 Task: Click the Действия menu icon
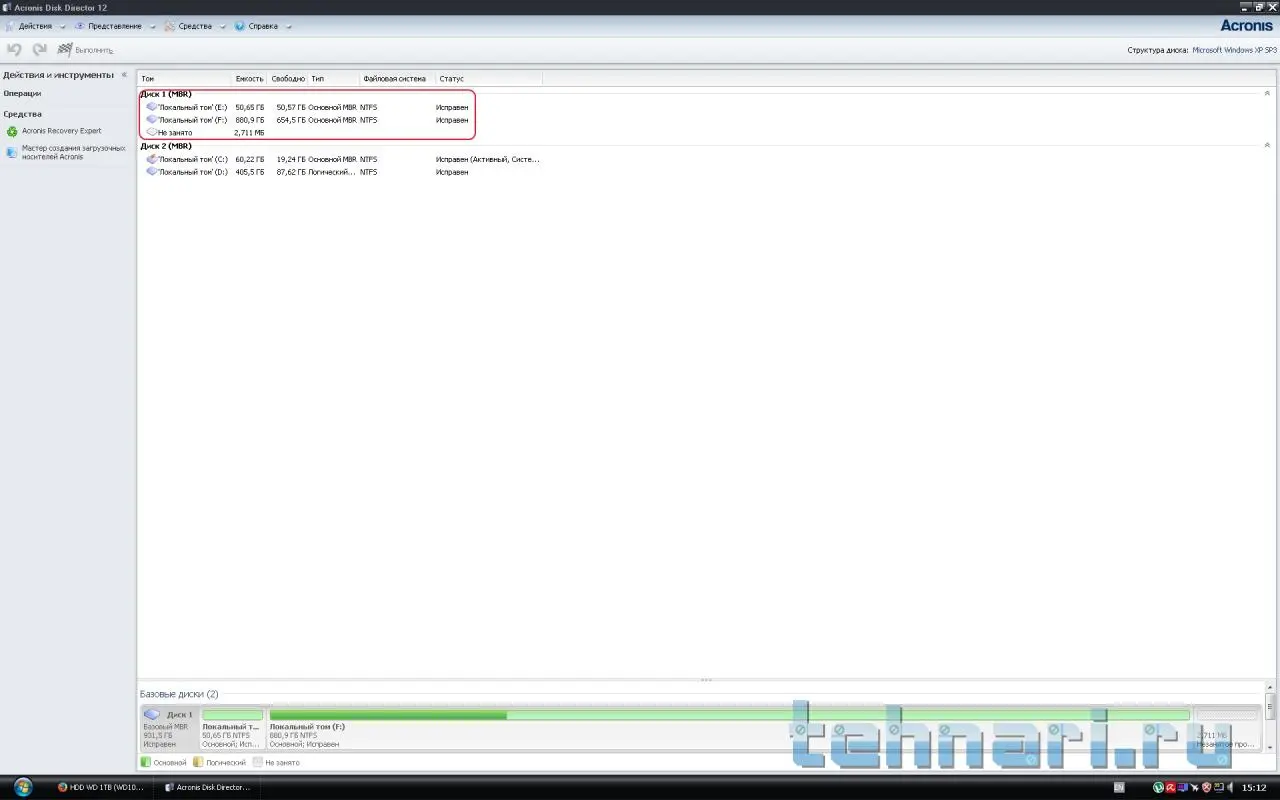click(9, 26)
